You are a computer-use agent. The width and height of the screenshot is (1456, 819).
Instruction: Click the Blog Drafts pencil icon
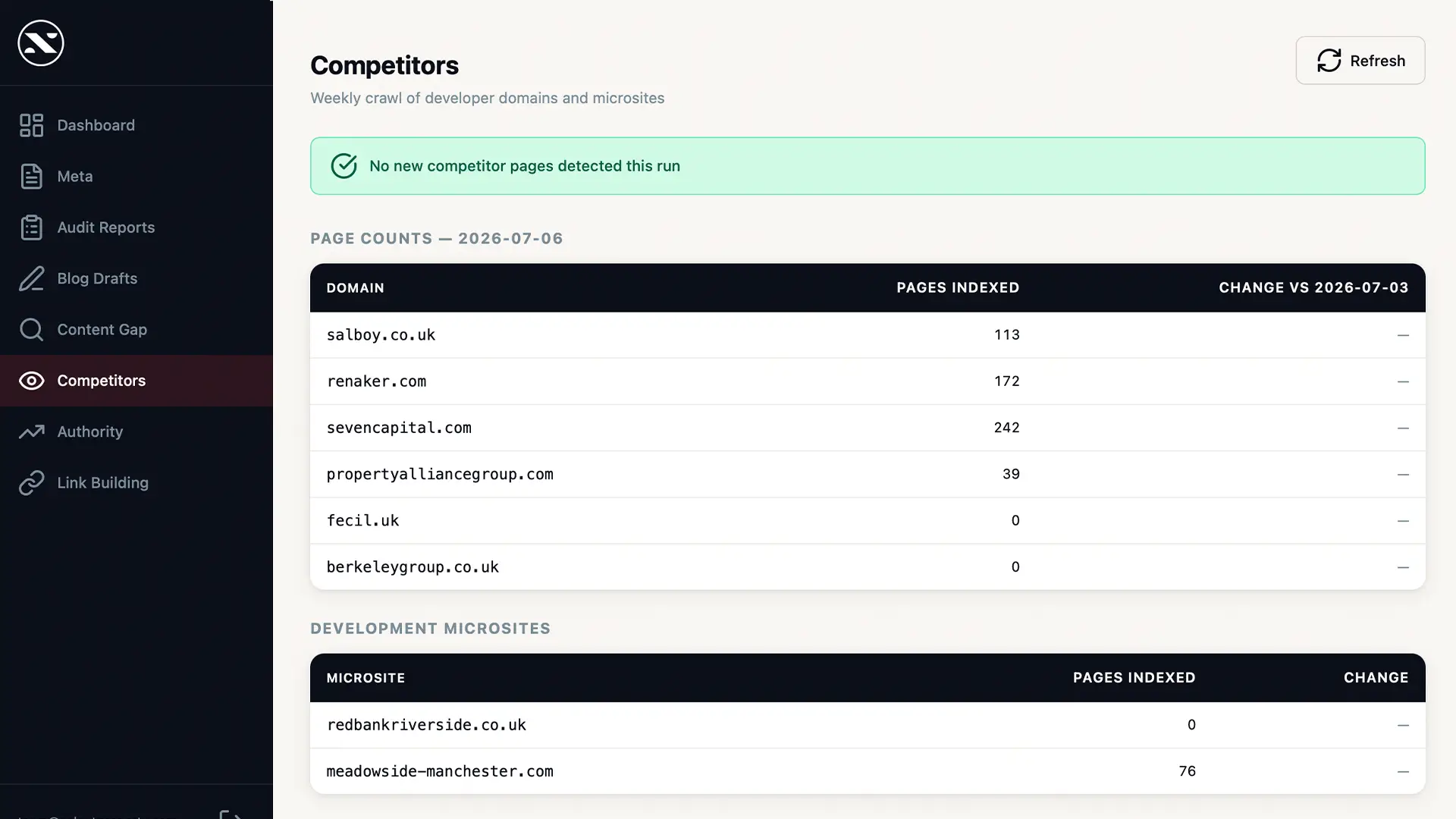31,278
